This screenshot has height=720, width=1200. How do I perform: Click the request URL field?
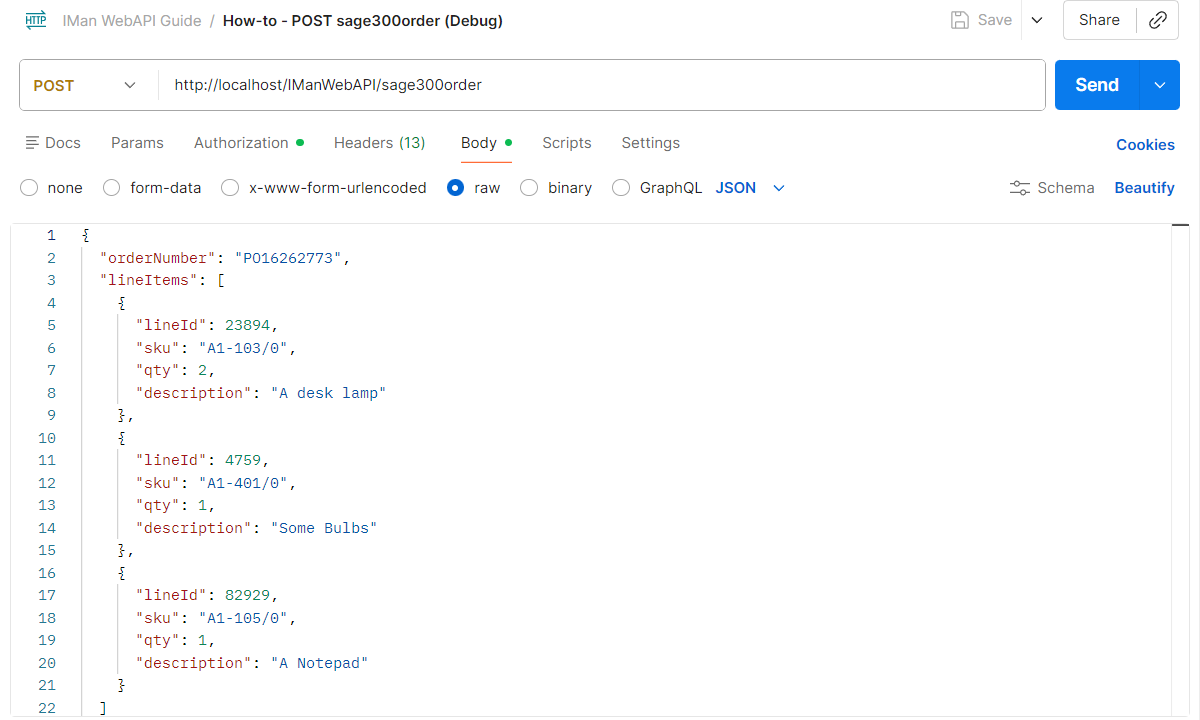coord(600,85)
